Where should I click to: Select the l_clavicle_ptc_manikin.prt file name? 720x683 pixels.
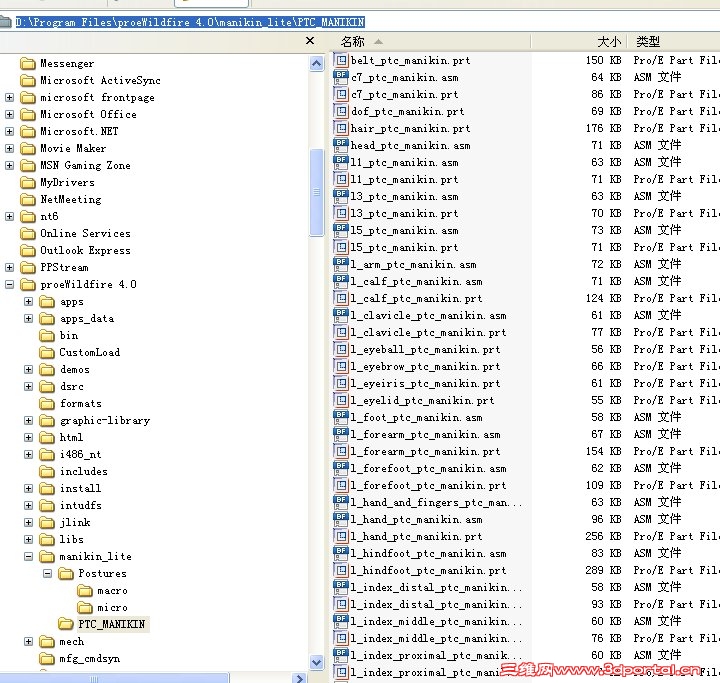click(428, 332)
